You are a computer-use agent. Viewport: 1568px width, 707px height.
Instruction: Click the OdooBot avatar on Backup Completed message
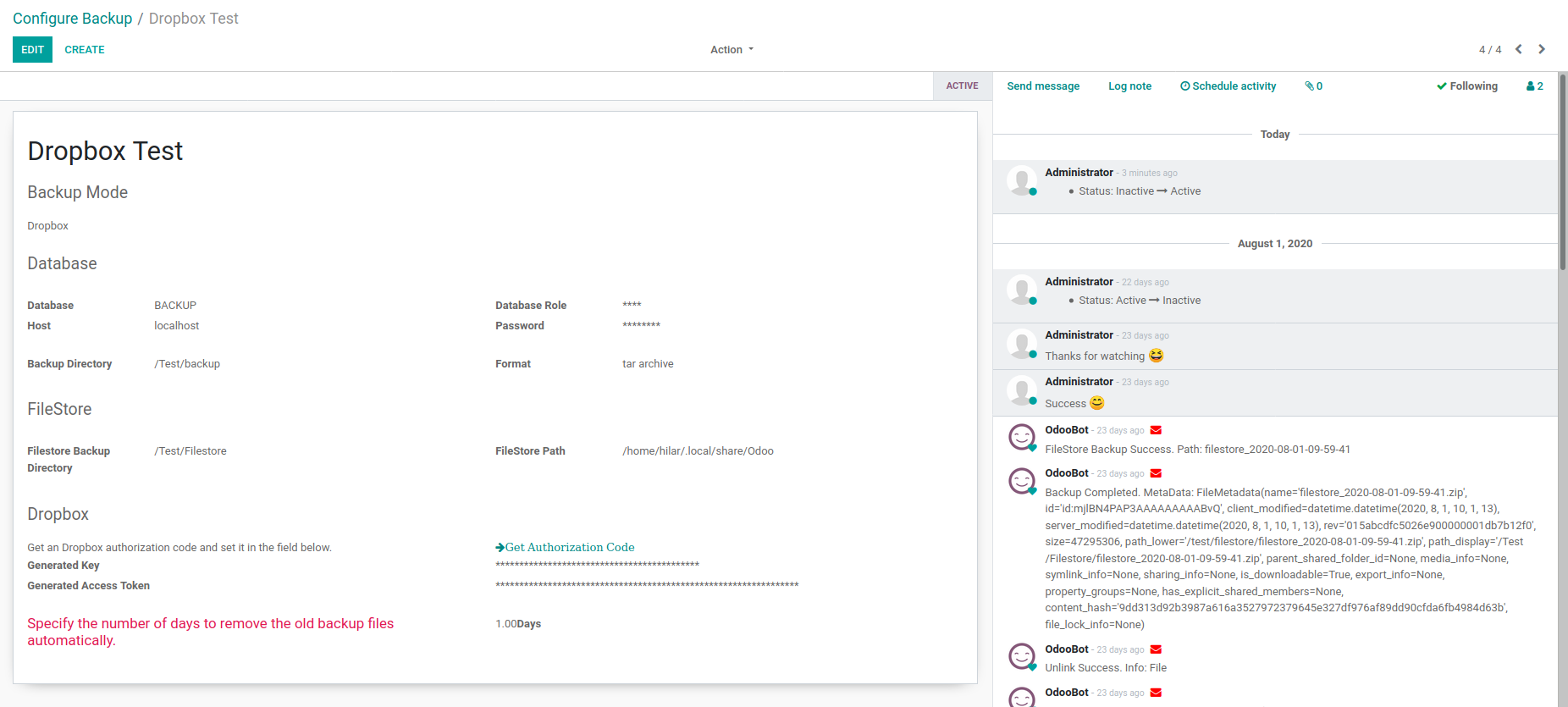(1022, 481)
